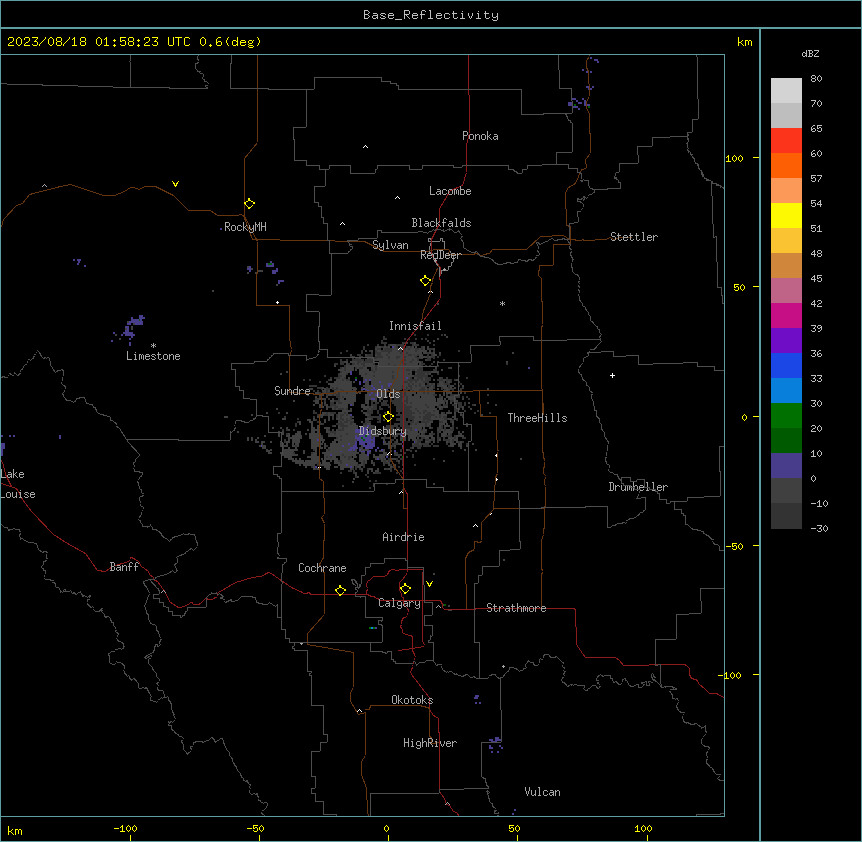The image size is (862, 842).
Task: Select the Didsbury town label
Action: [383, 431]
